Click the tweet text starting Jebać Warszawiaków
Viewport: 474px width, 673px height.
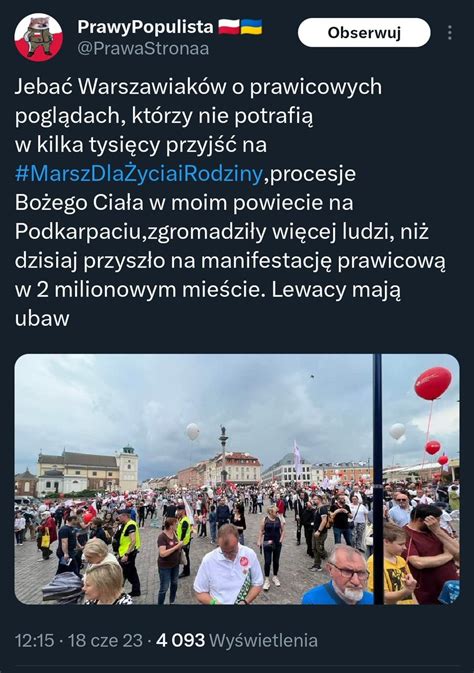[x=230, y=203]
